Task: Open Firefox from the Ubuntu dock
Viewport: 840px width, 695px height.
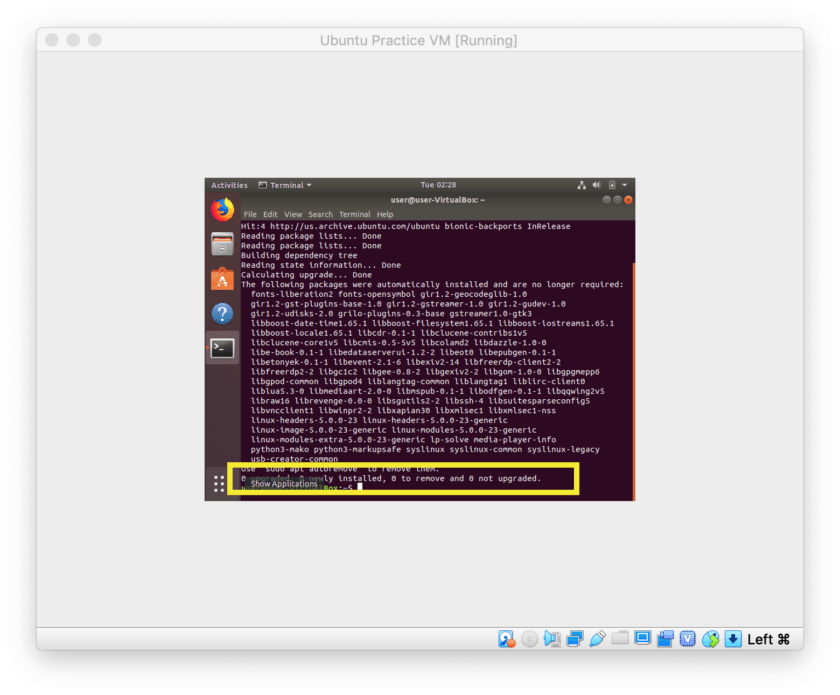Action: (222, 210)
